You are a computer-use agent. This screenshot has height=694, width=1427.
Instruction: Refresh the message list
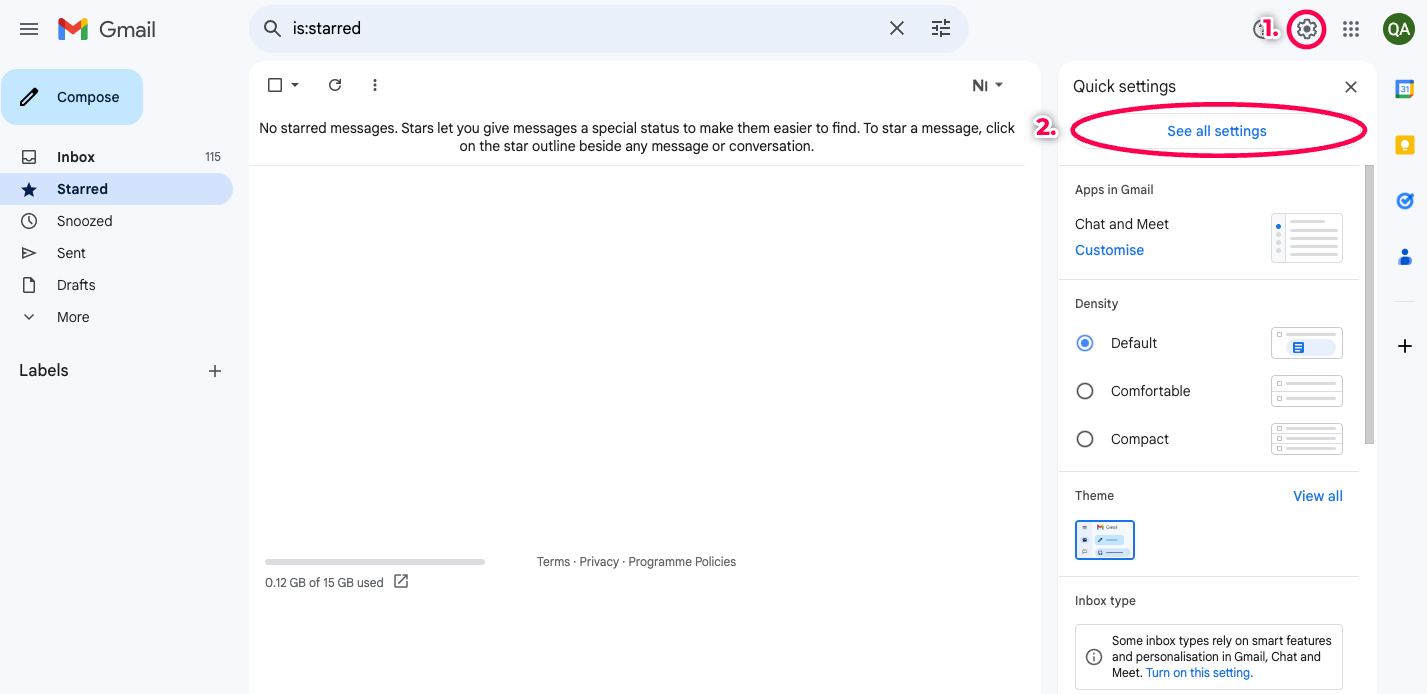pyautogui.click(x=335, y=85)
